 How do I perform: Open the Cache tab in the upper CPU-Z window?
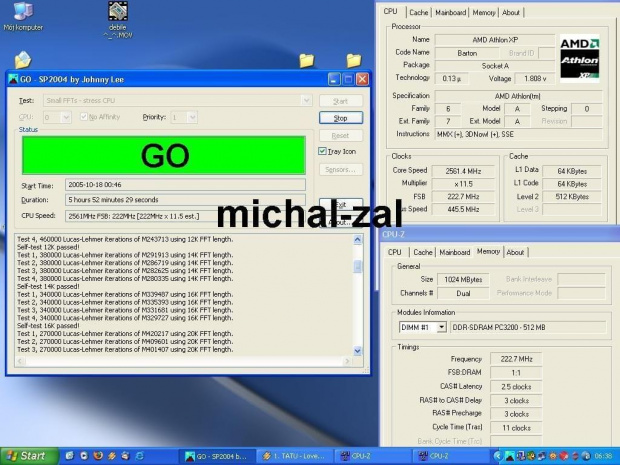point(419,13)
